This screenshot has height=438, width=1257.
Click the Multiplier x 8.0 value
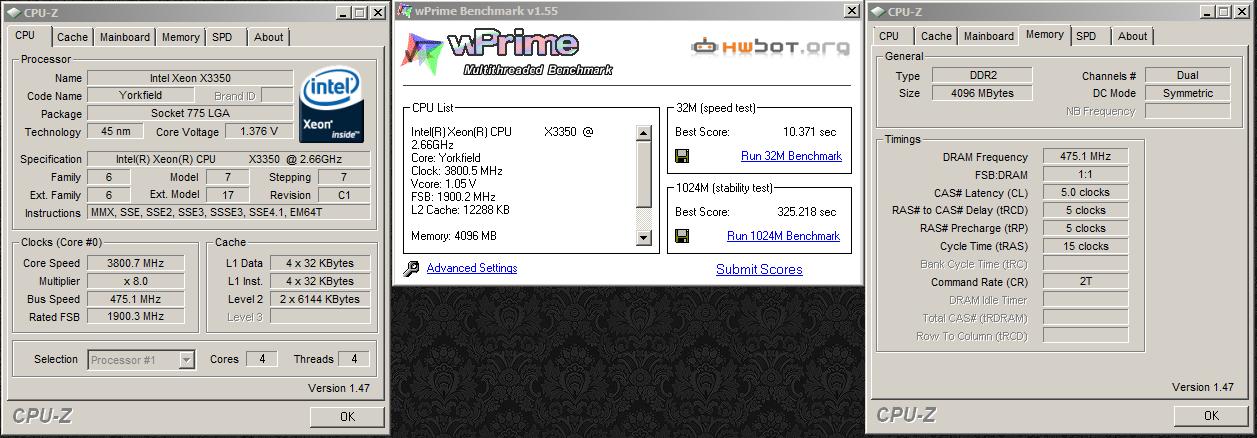tap(136, 281)
